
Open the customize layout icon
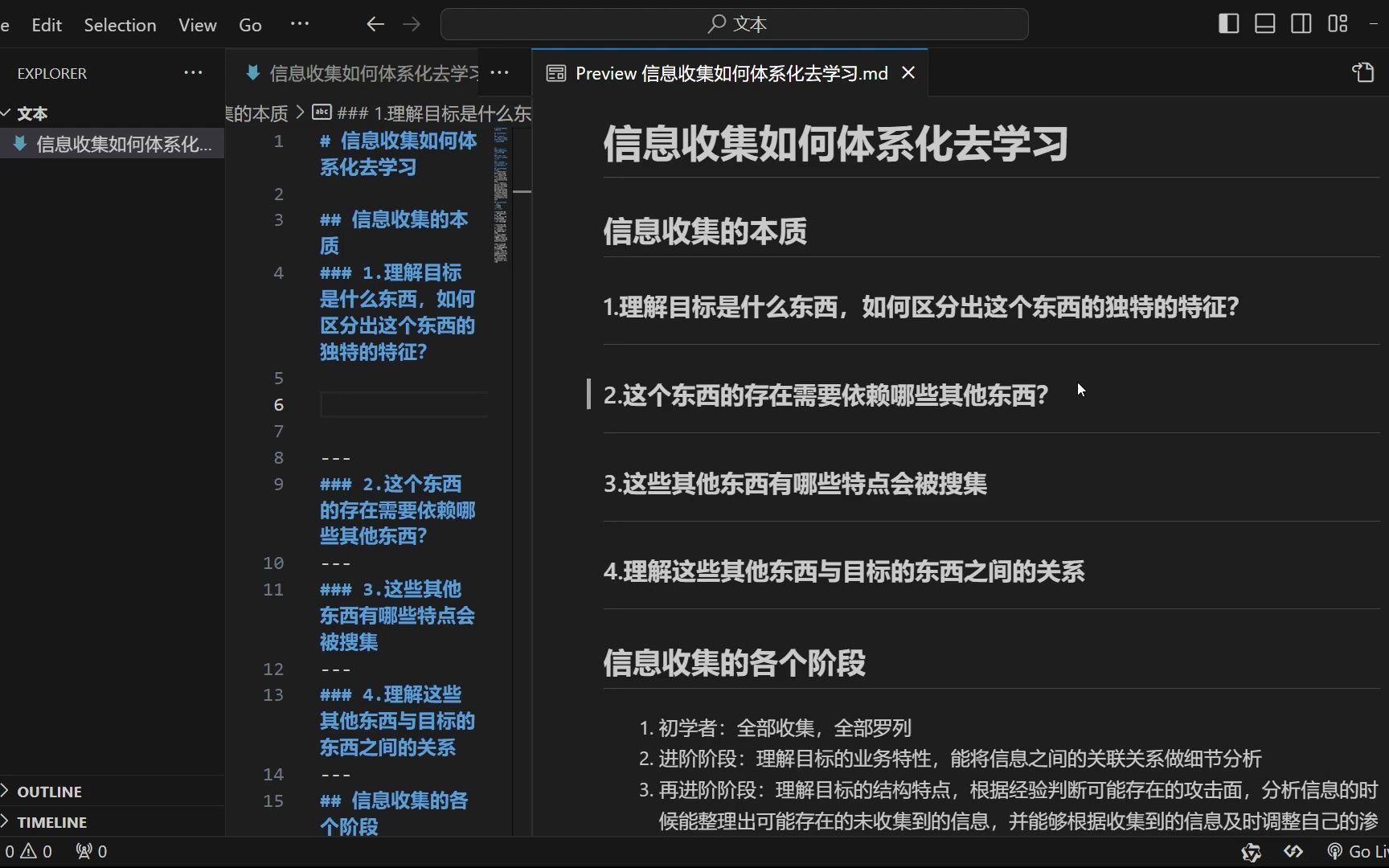[1338, 24]
